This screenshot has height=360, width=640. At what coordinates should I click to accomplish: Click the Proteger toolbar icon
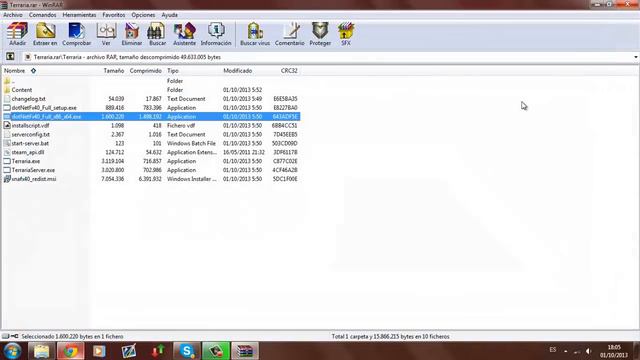320,34
